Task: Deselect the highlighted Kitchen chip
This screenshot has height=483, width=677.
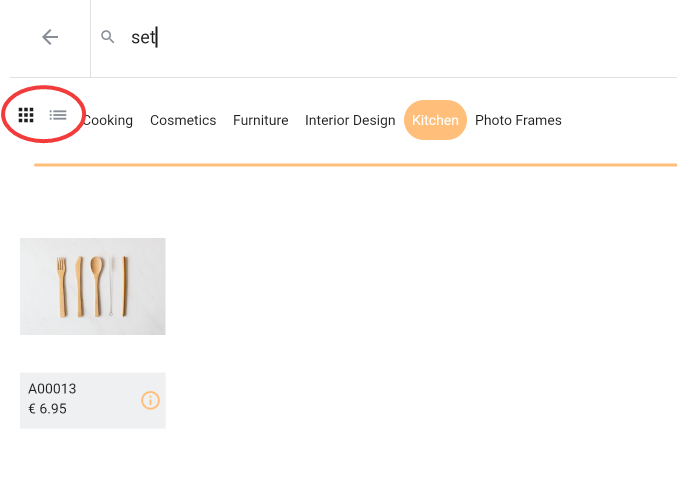Action: point(435,120)
